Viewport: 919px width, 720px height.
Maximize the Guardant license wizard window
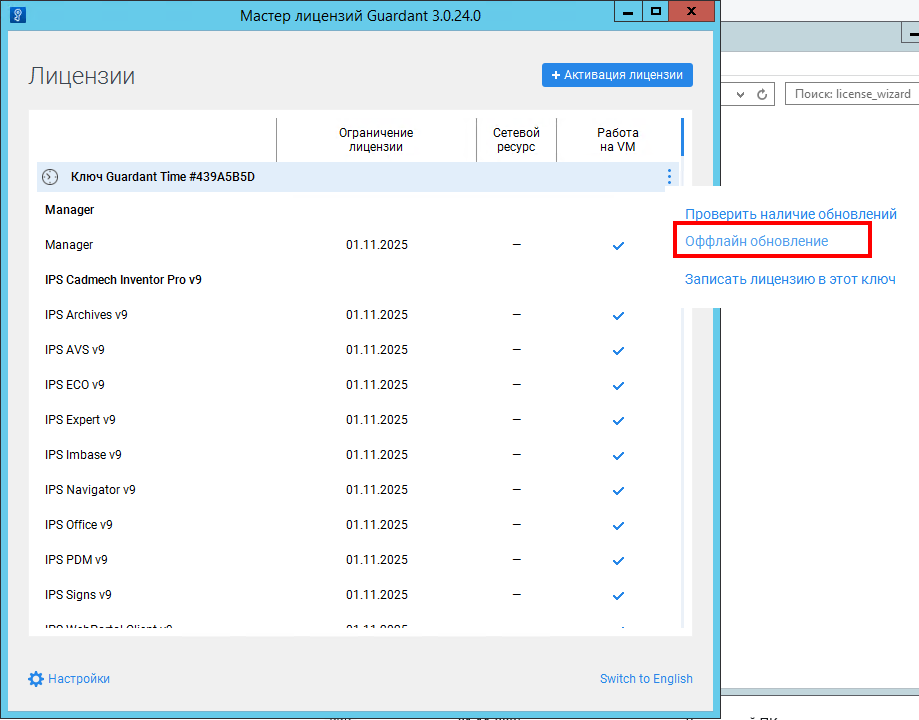(x=656, y=12)
